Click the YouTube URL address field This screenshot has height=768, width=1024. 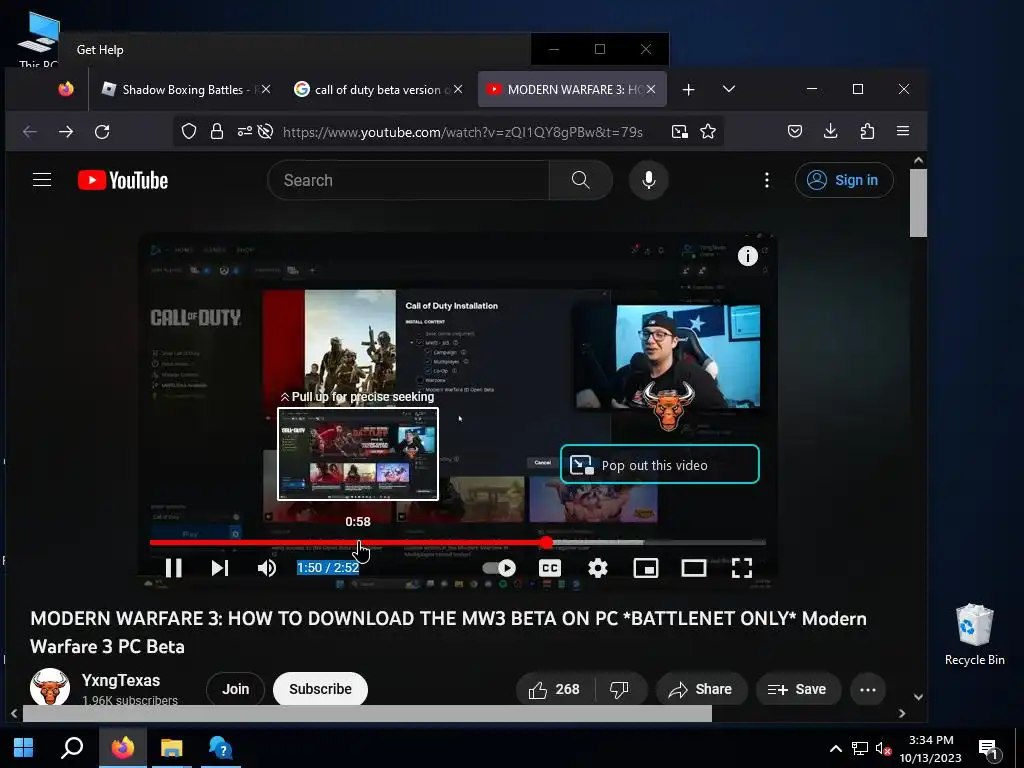pyautogui.click(x=463, y=132)
